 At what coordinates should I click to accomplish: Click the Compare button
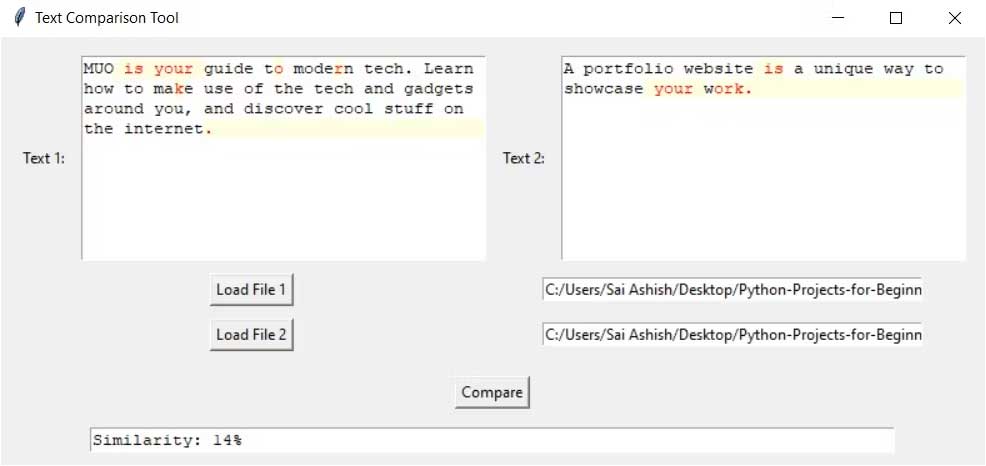pyautogui.click(x=491, y=393)
